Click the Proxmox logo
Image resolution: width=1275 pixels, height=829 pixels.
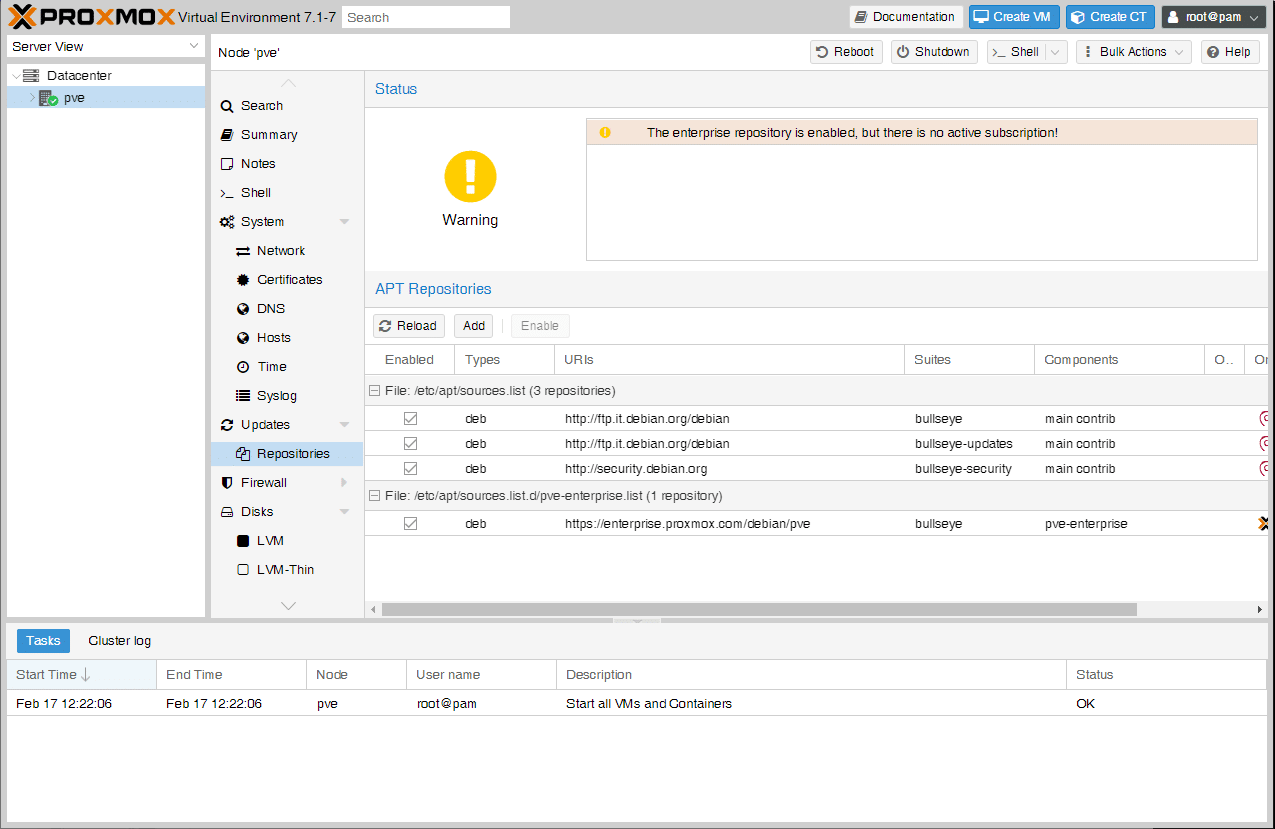pyautogui.click(x=91, y=17)
